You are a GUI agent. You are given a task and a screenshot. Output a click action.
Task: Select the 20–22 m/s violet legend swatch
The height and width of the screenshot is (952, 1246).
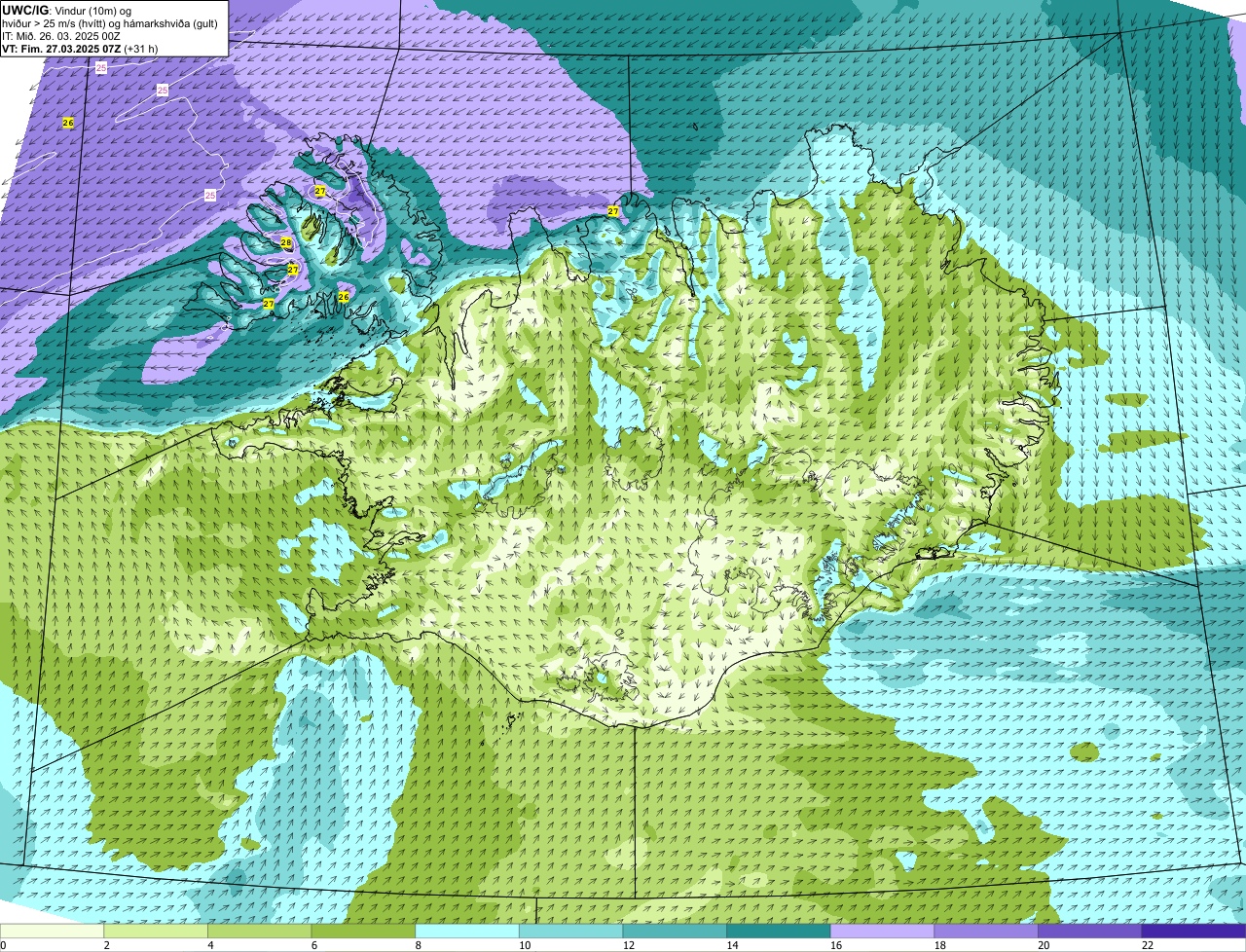[x=1089, y=931]
